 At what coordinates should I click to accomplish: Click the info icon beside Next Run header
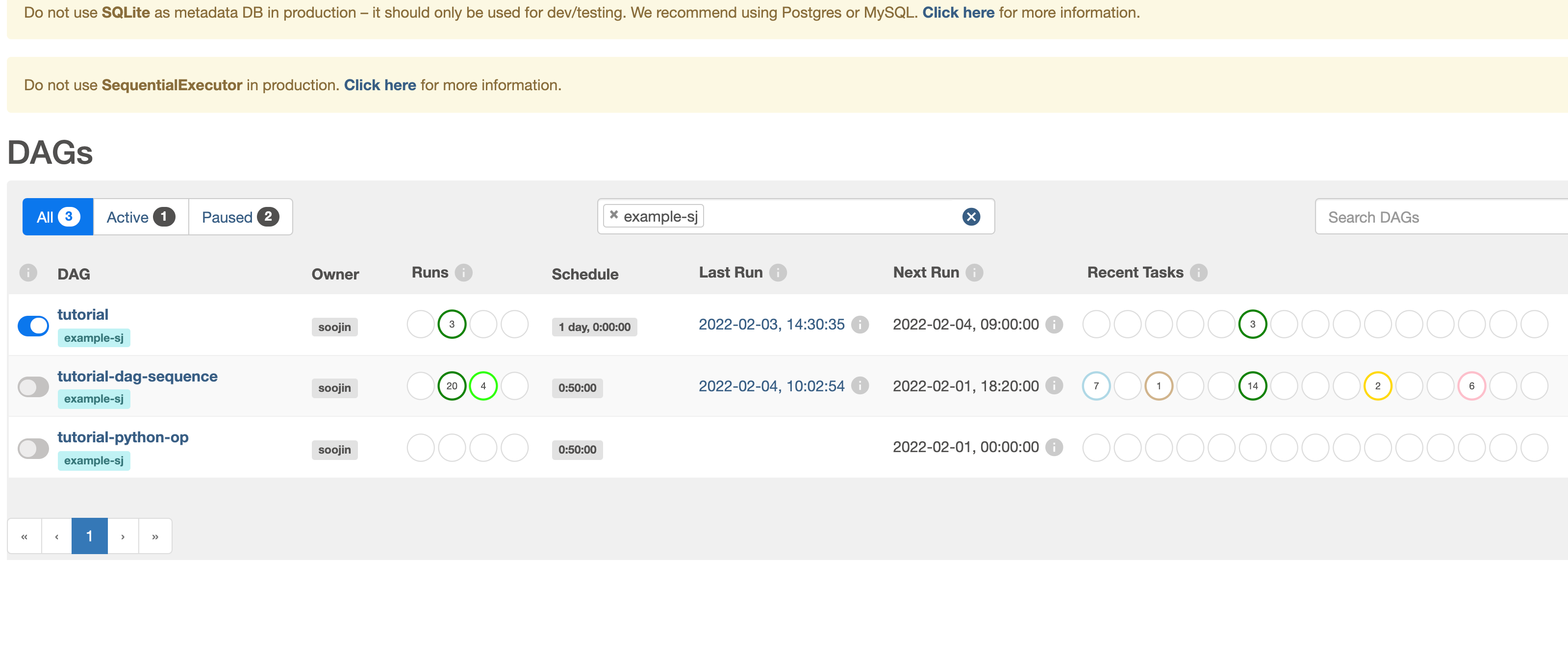coord(974,273)
